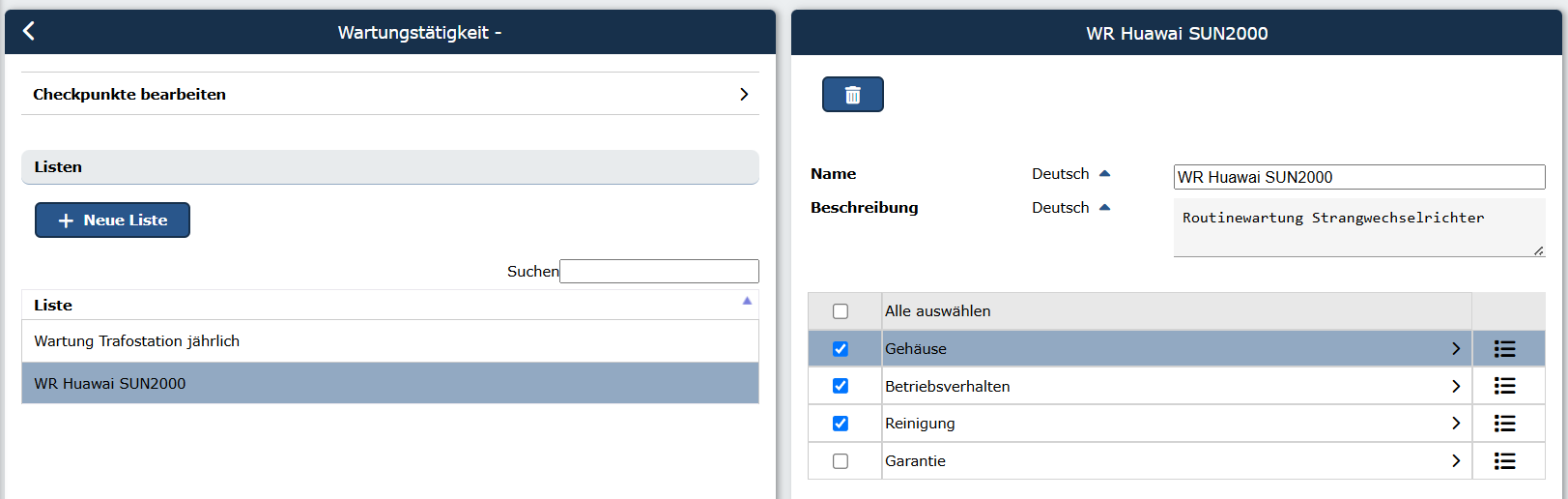
Task: Click the trash delete icon button
Action: pos(852,95)
